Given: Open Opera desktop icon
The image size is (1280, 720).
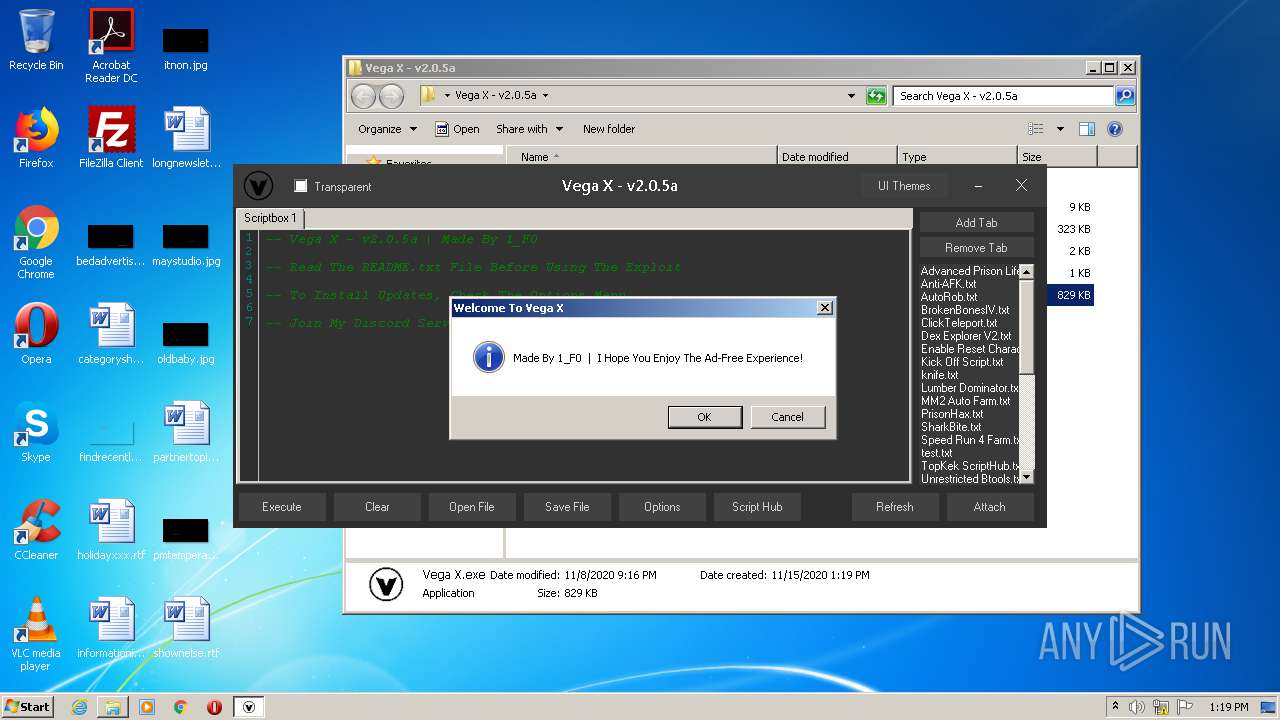Looking at the screenshot, I should [x=36, y=334].
